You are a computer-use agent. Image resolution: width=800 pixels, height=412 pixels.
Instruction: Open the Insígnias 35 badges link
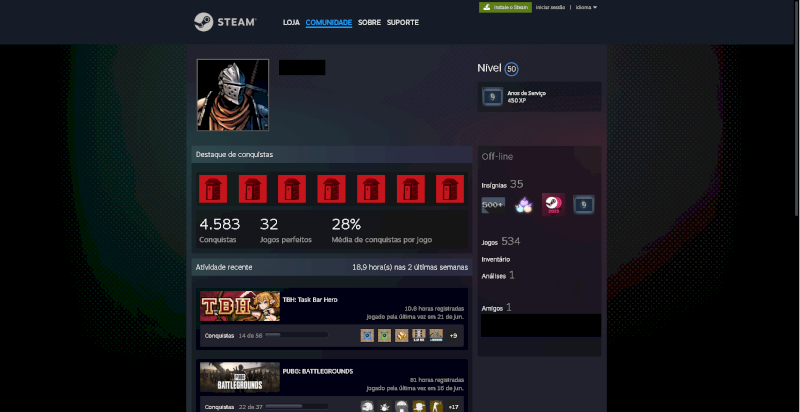click(x=503, y=185)
